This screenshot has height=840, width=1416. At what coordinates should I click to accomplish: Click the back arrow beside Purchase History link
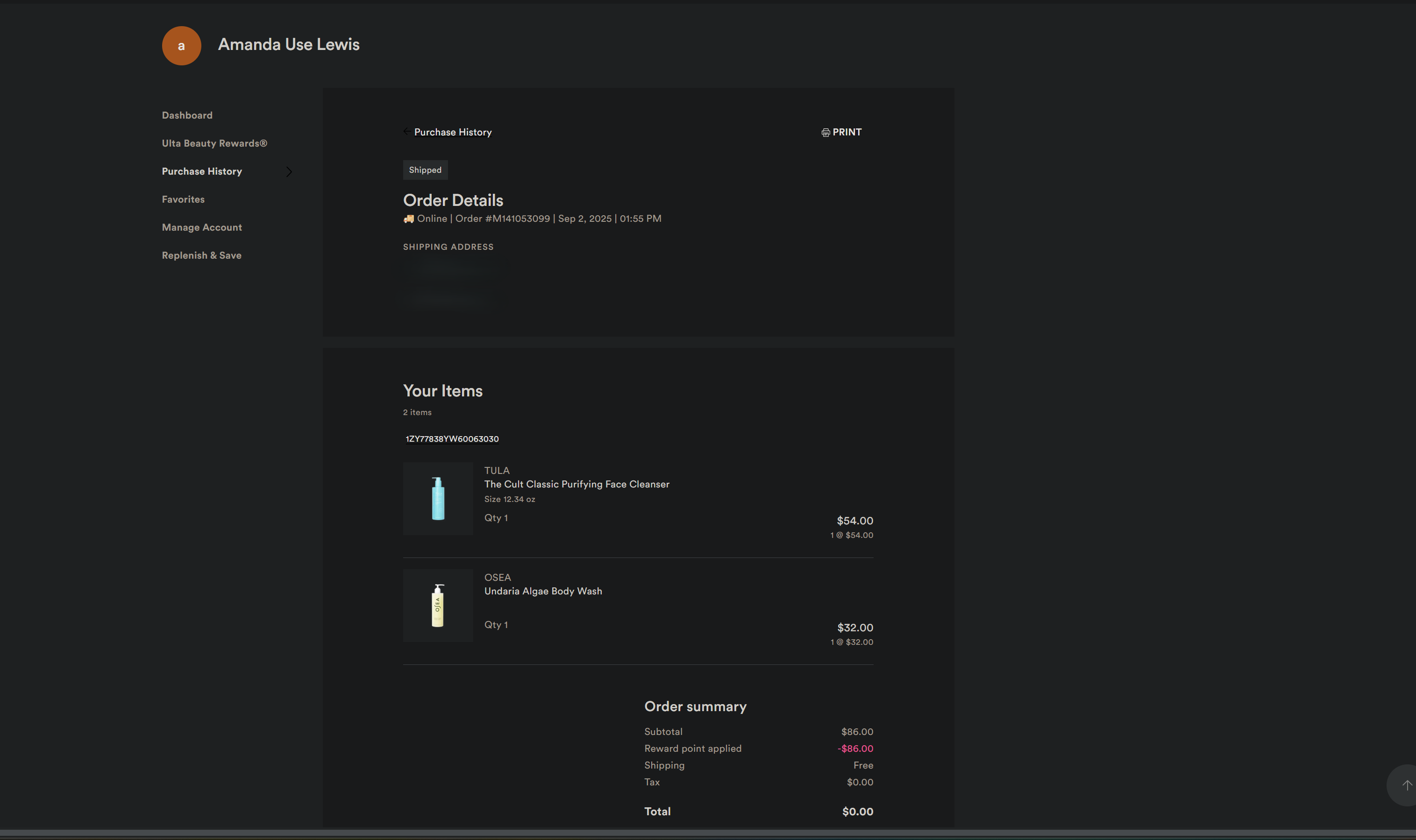[x=407, y=131]
